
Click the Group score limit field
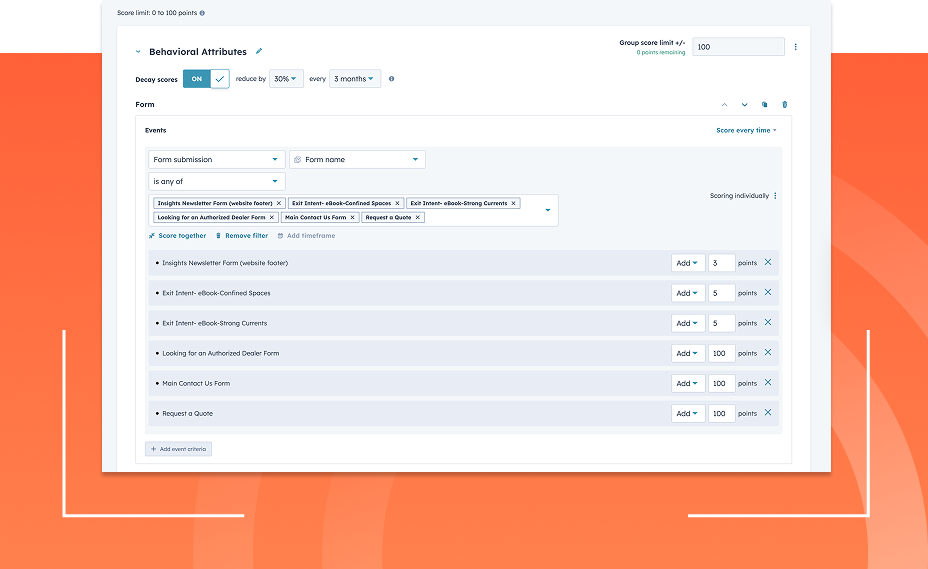738,47
